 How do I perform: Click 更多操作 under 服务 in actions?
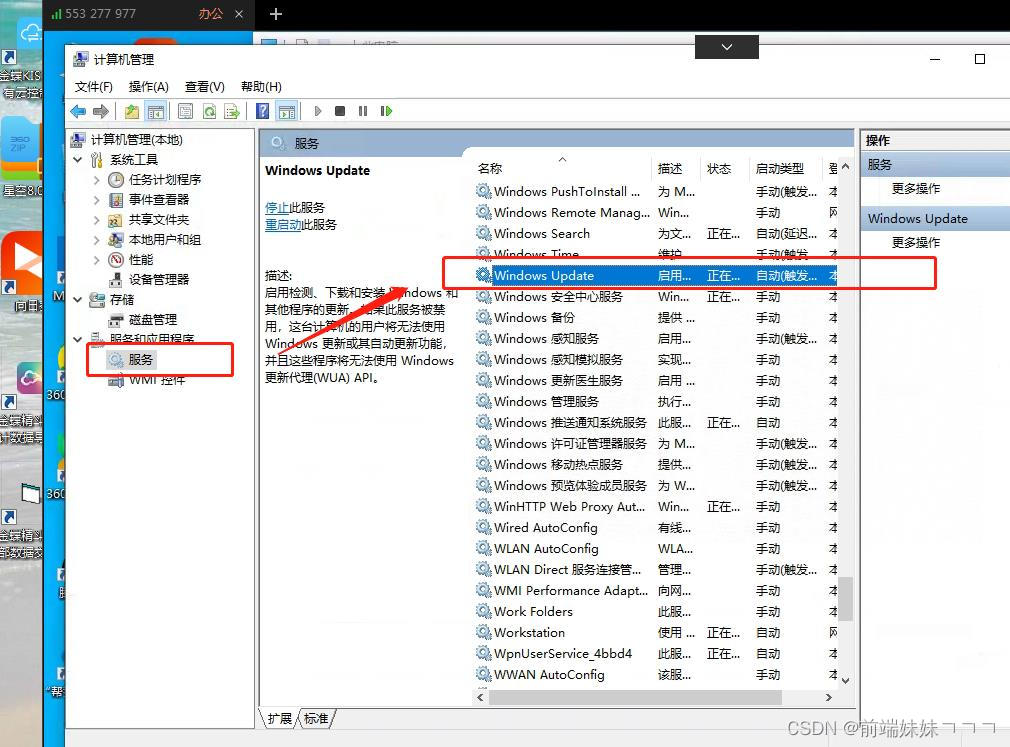[x=915, y=189]
